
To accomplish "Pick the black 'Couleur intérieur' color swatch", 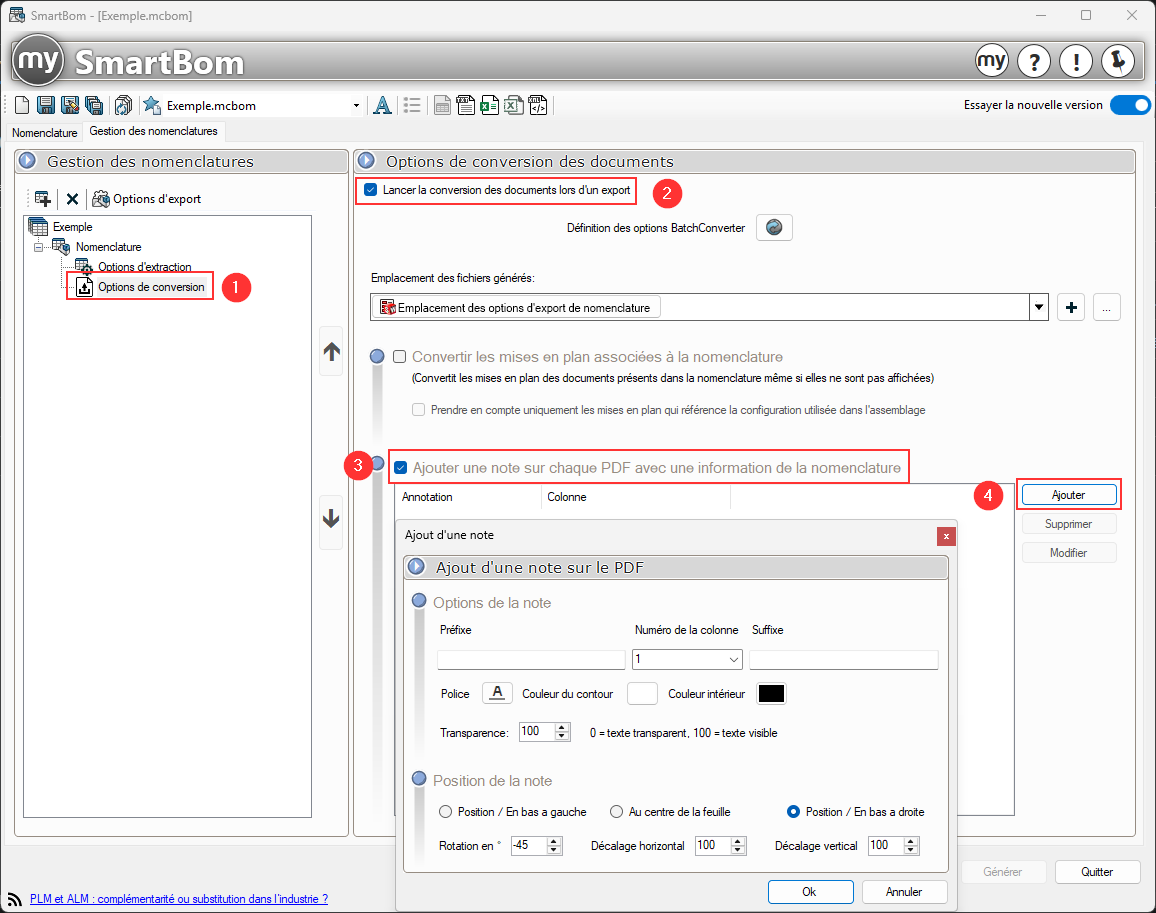I will tap(771, 694).
